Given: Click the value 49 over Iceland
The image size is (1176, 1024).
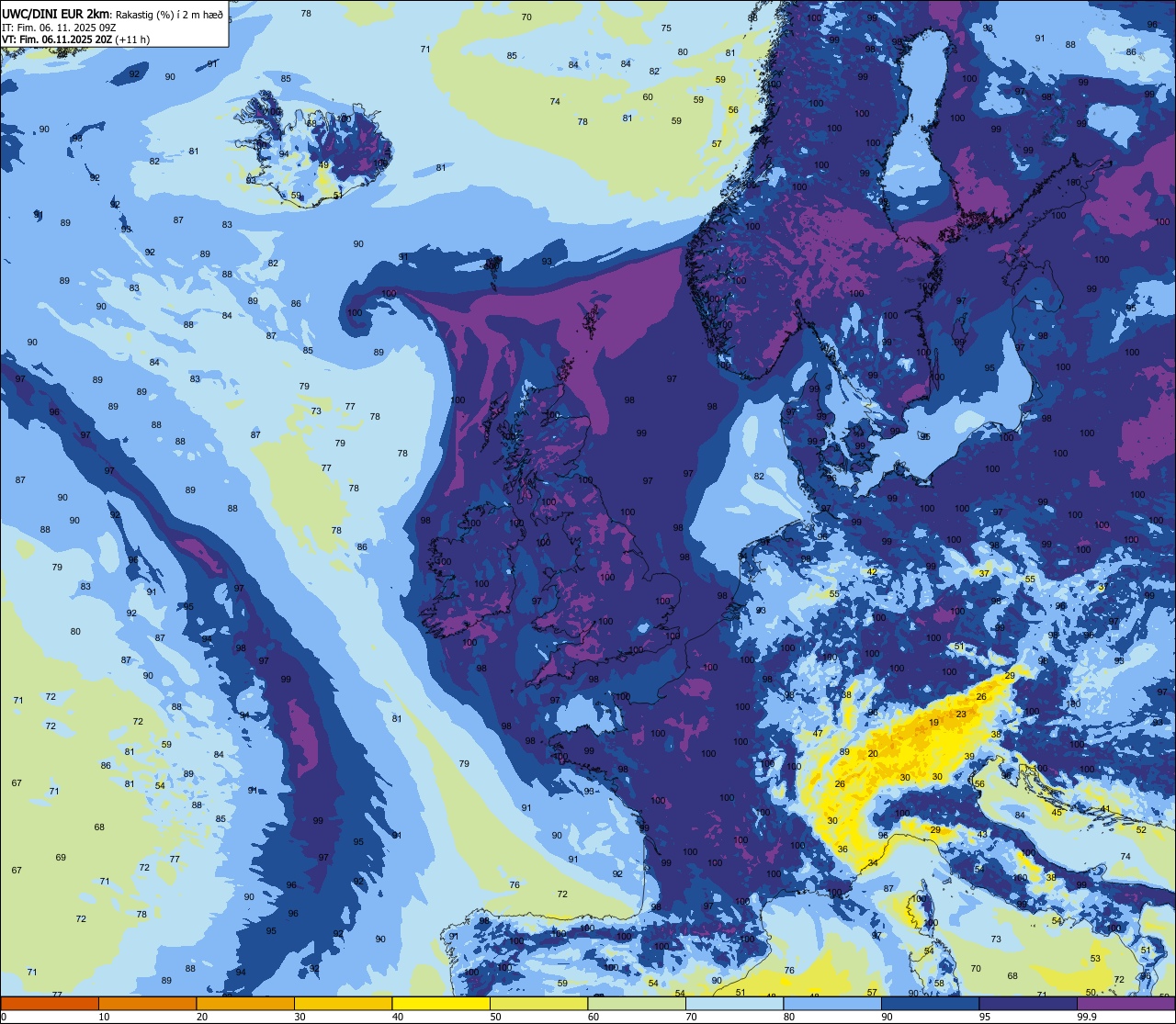Looking at the screenshot, I should point(323,165).
